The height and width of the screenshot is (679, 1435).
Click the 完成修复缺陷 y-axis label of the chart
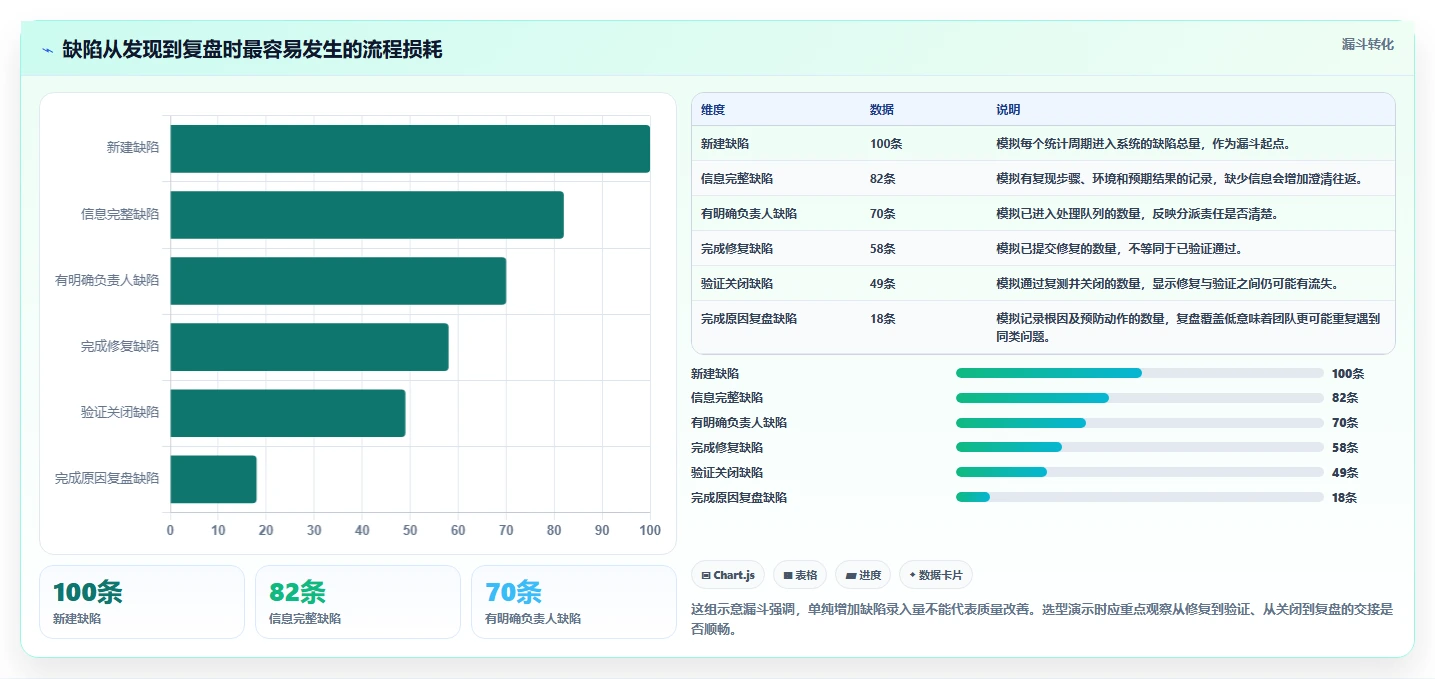coord(120,347)
